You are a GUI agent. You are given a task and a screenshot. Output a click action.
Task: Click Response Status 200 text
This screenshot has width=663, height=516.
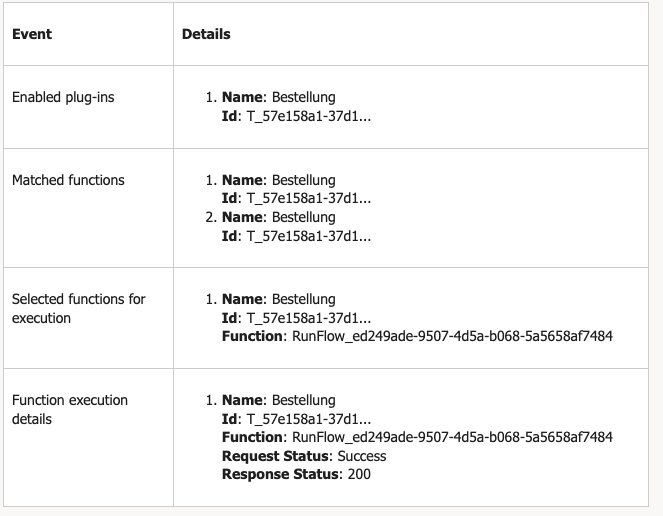359,474
